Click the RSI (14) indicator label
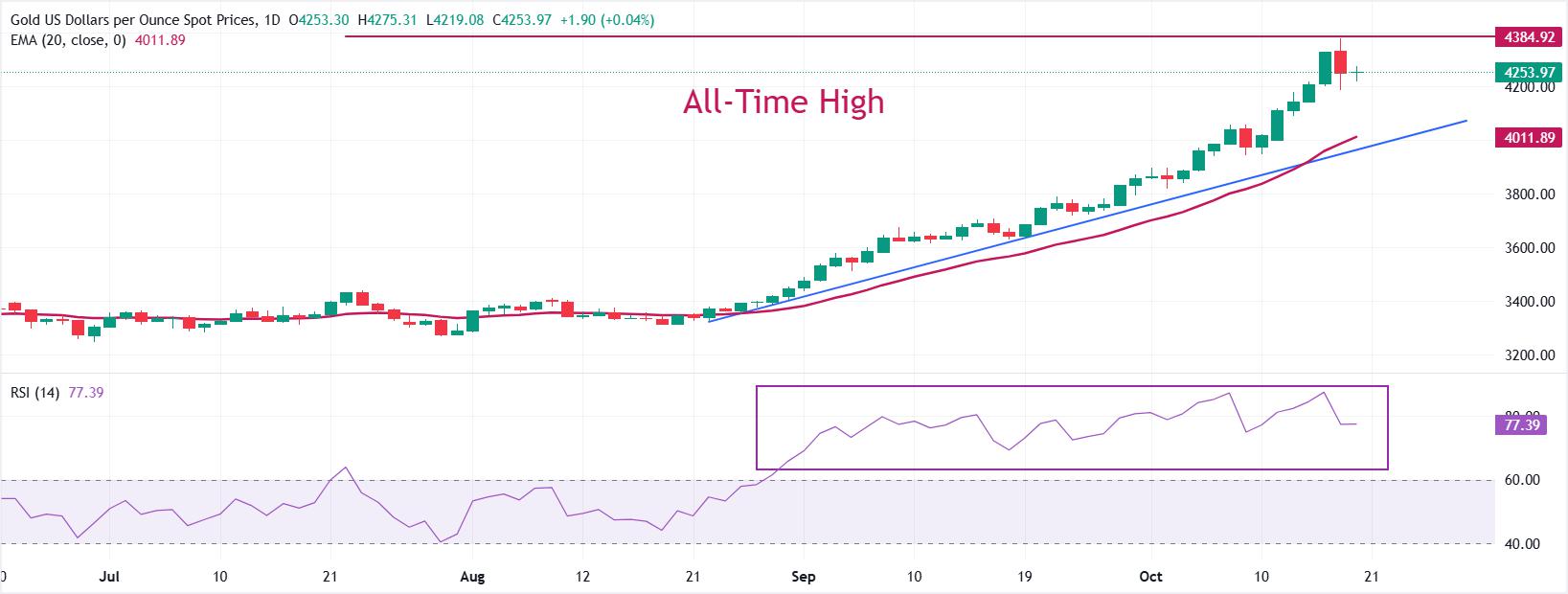This screenshot has height=594, width=1568. (x=34, y=393)
